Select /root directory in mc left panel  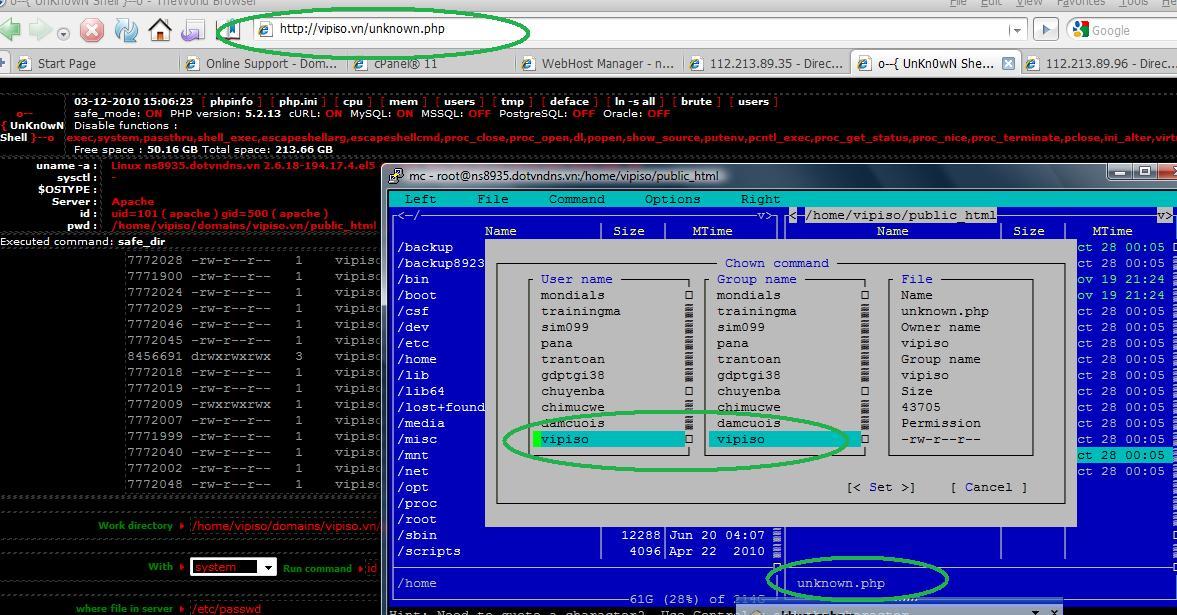[x=417, y=520]
